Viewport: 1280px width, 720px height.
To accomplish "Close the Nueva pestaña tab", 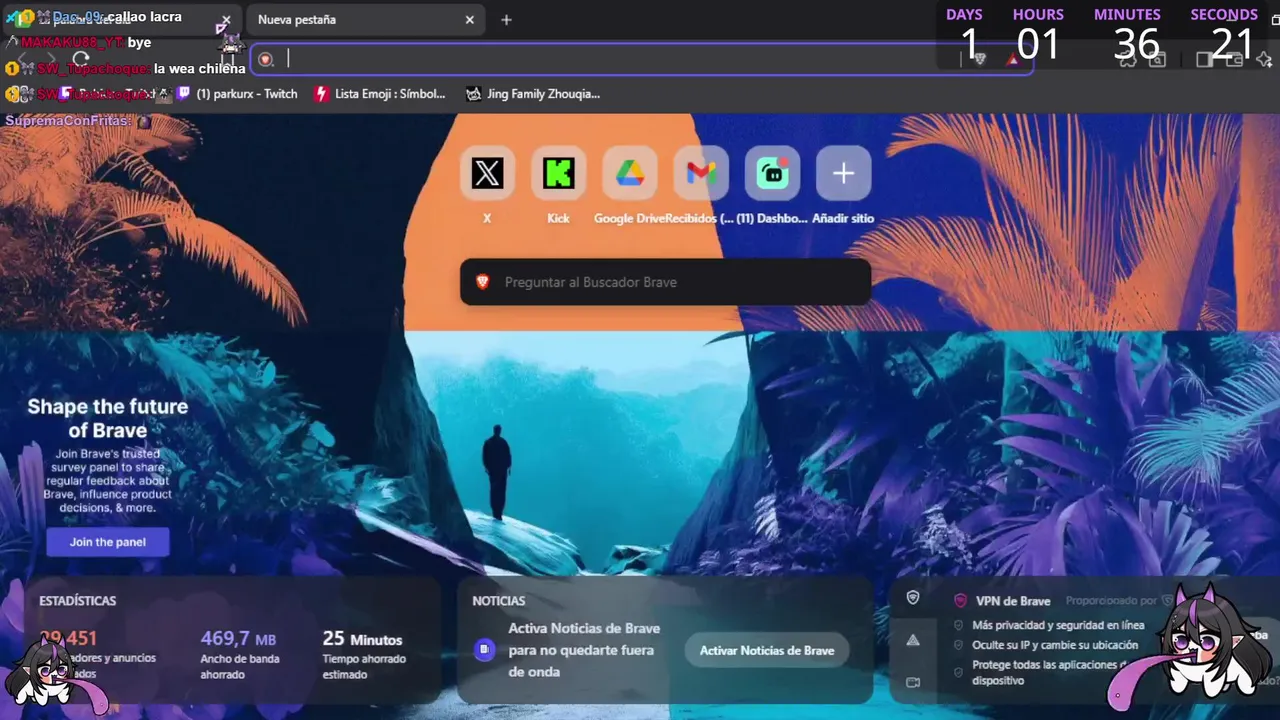I will pos(470,20).
